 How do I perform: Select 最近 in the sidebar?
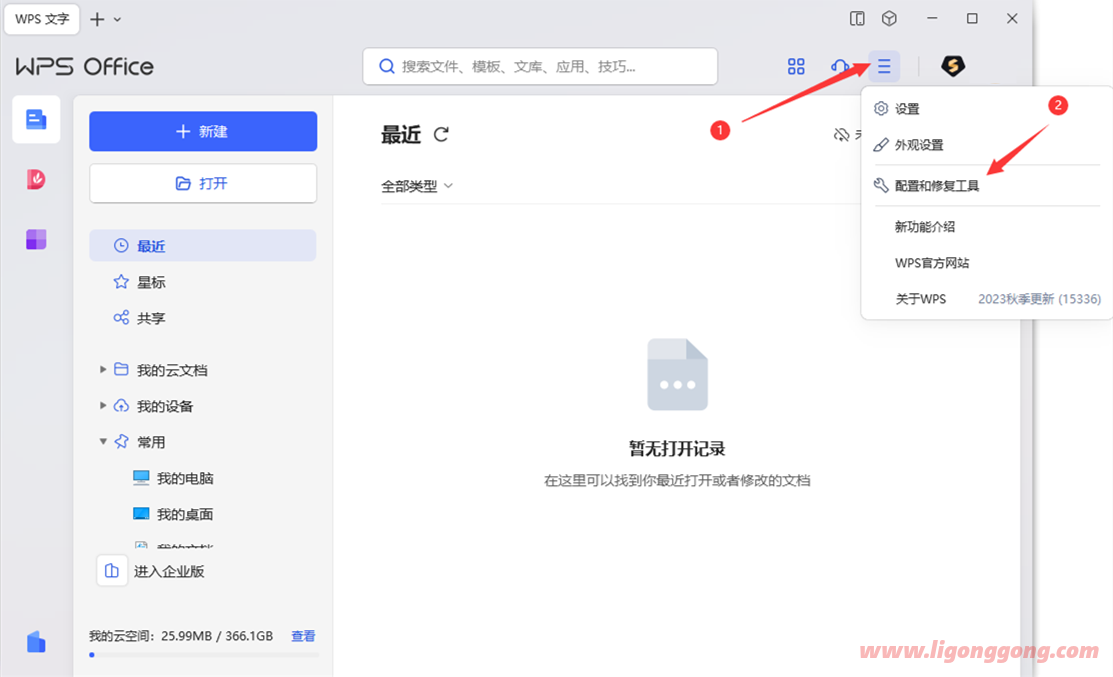point(203,246)
